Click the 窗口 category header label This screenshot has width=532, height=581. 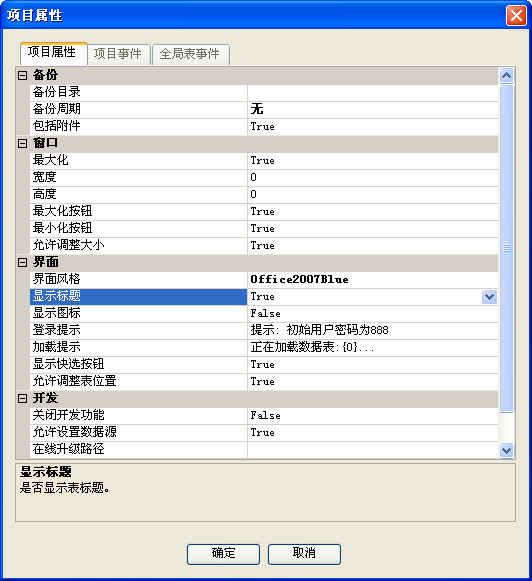(x=45, y=143)
